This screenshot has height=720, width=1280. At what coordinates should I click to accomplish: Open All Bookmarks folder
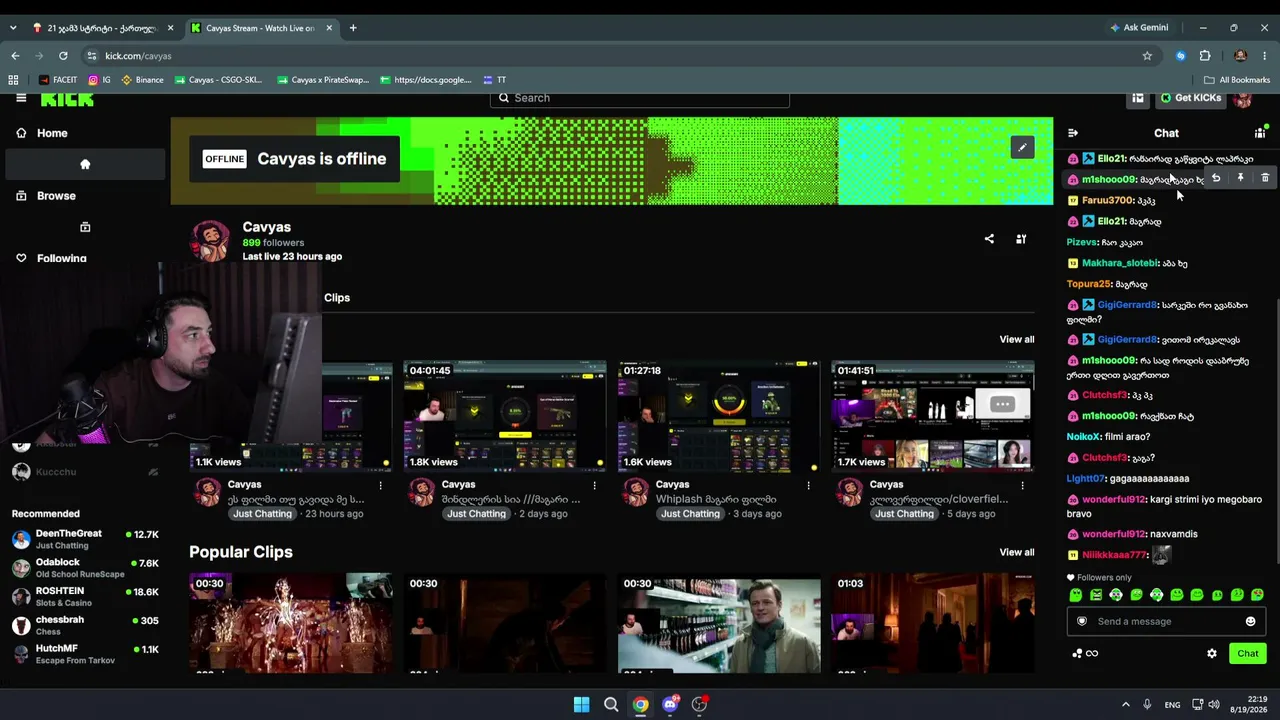click(1237, 80)
